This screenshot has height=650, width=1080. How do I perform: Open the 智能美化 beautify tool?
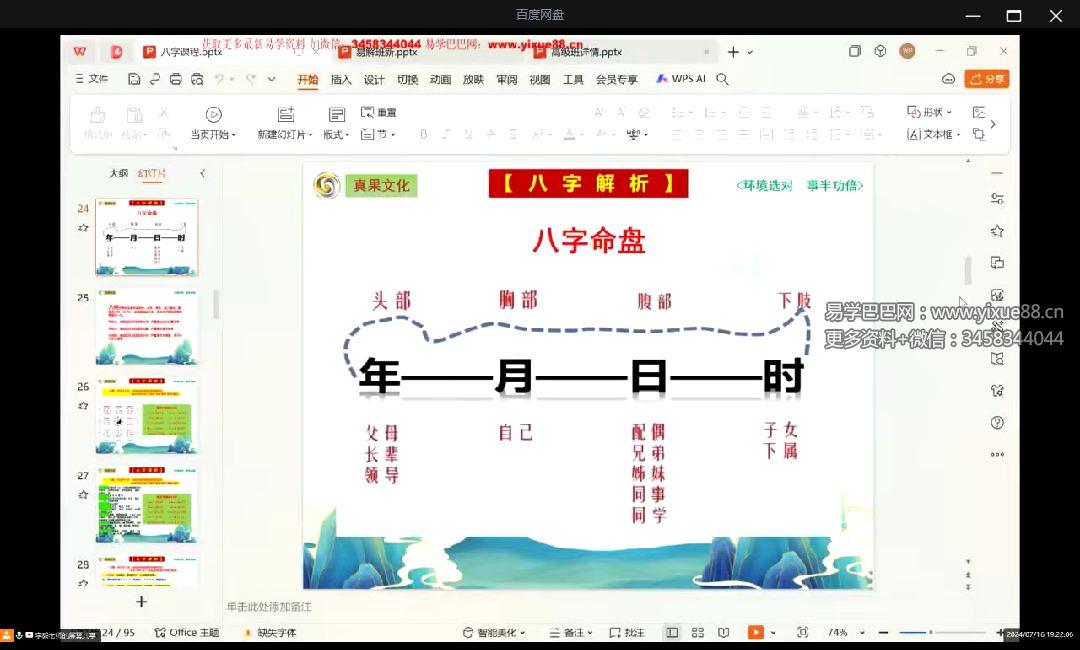tap(495, 632)
